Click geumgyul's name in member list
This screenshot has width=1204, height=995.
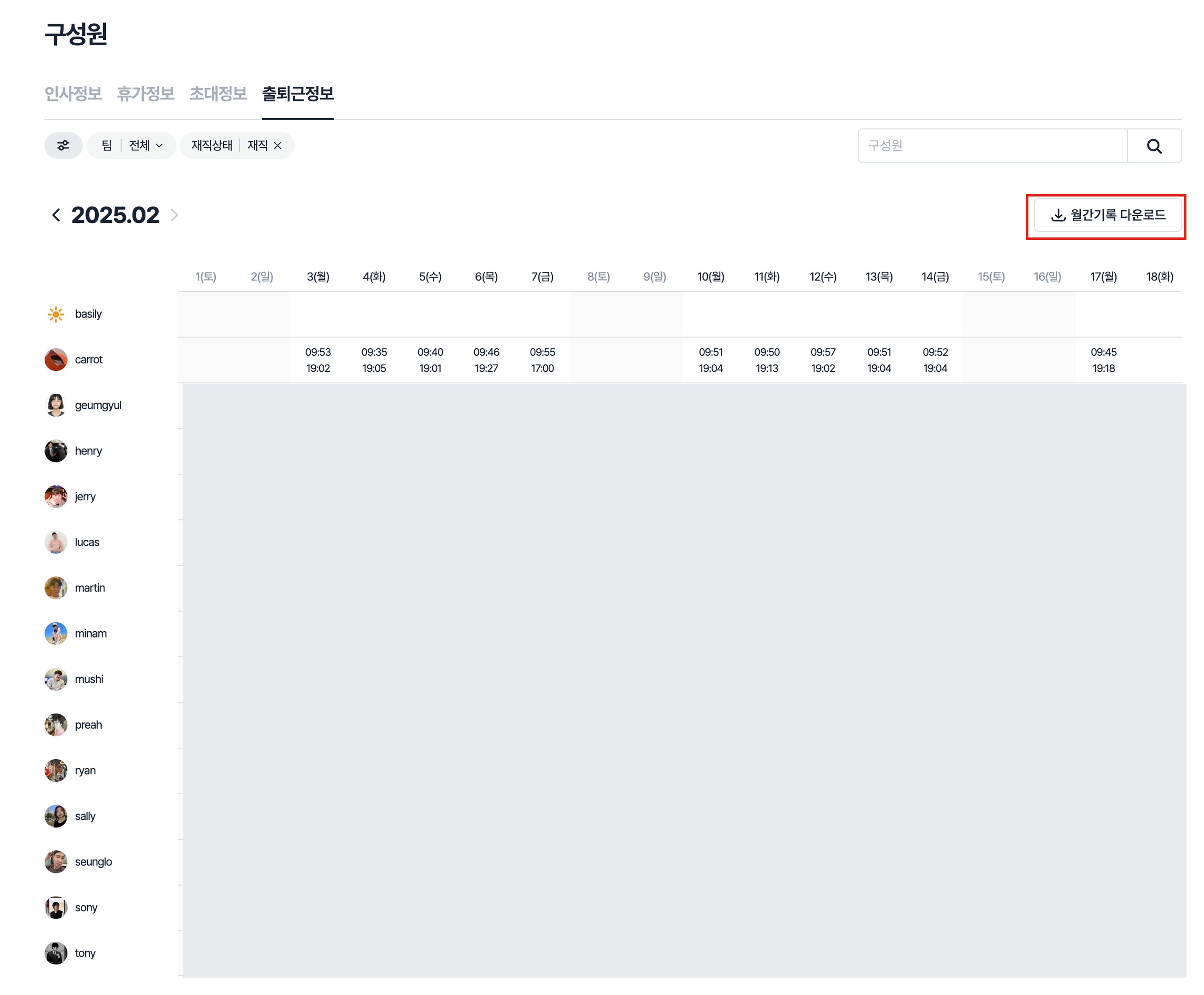(x=98, y=405)
